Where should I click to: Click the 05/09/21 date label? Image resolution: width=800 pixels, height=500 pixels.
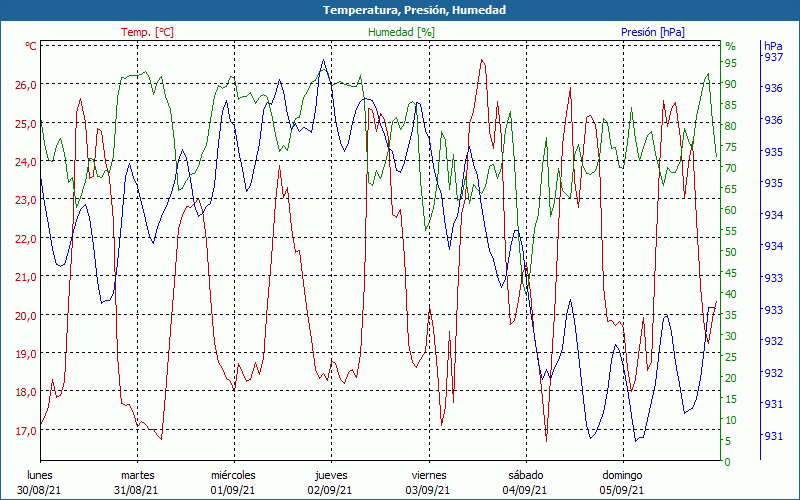click(x=621, y=490)
